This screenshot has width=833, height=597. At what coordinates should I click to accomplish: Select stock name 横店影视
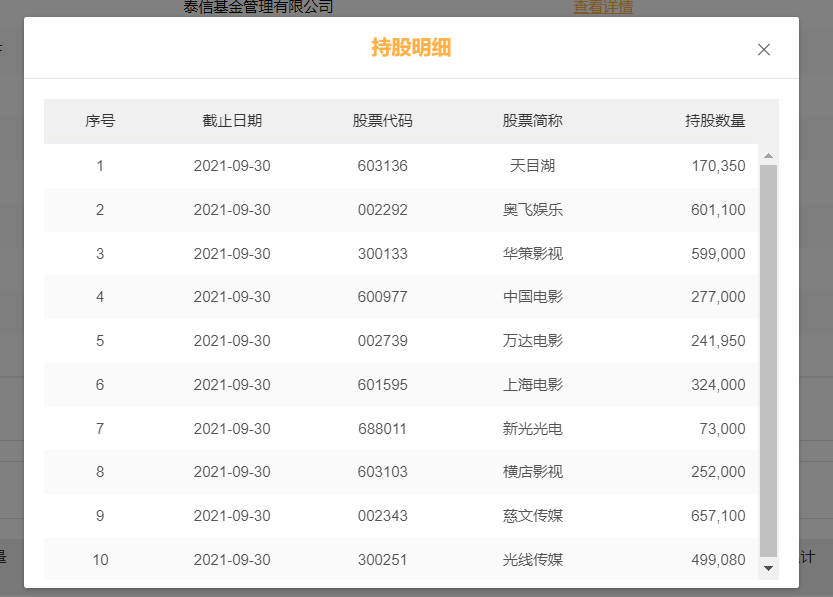point(533,472)
